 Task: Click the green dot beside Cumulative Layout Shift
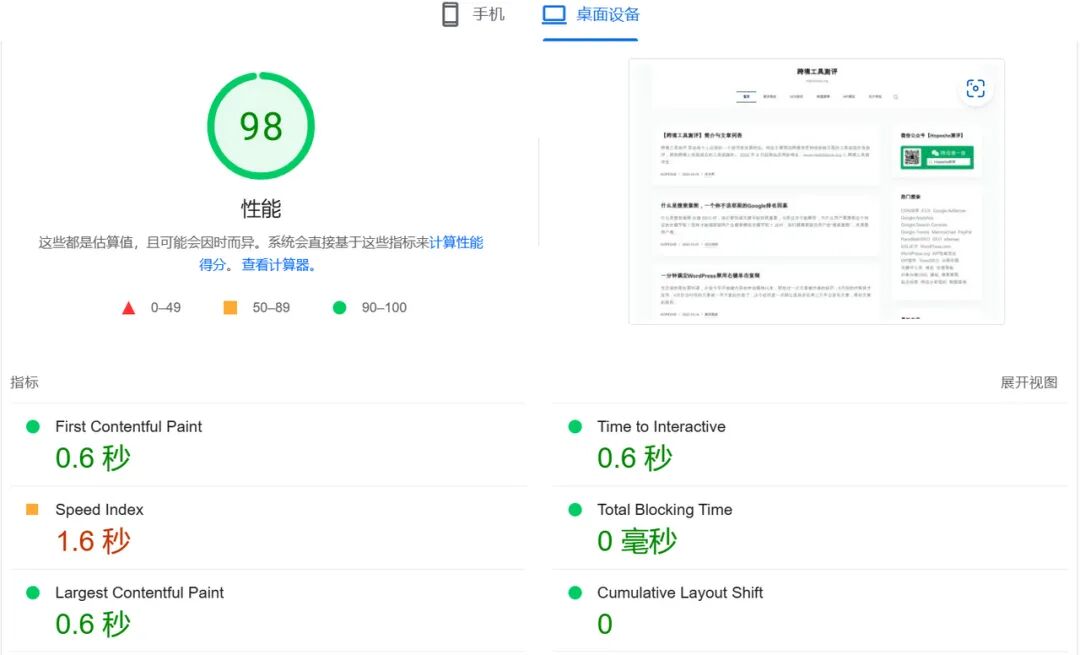pos(575,592)
